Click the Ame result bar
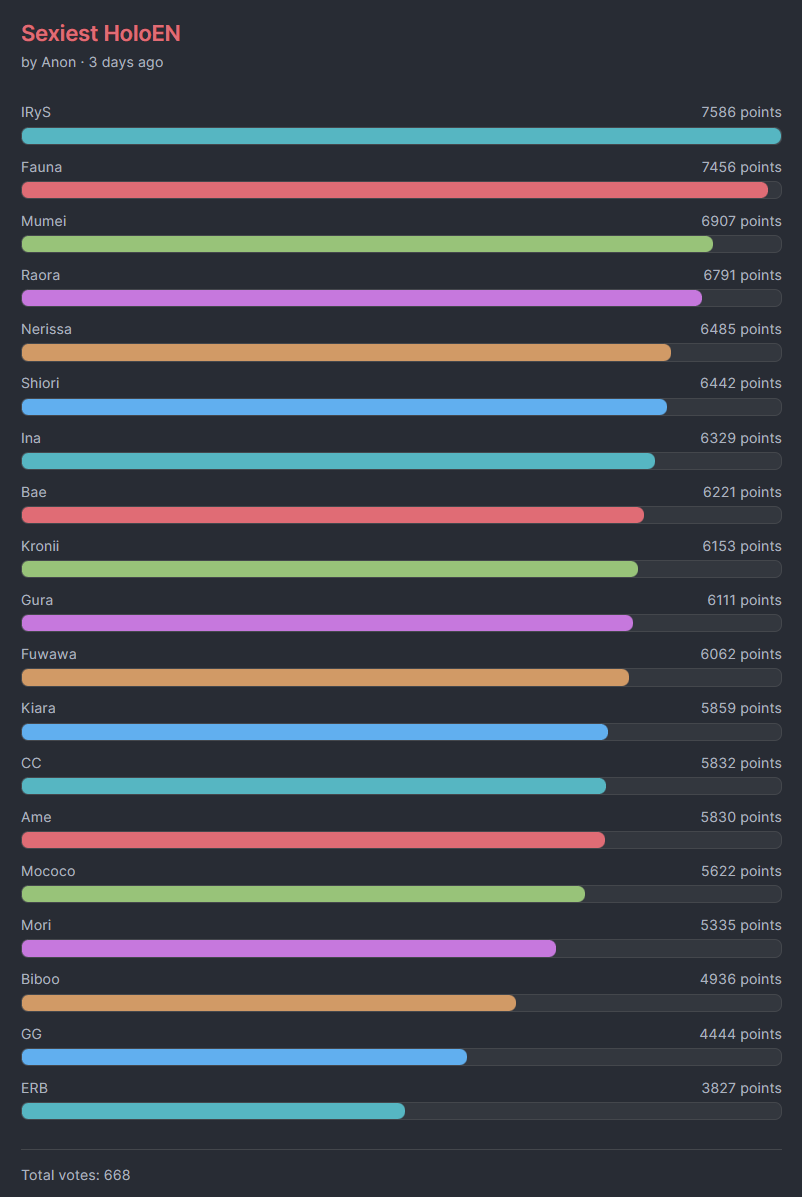The width and height of the screenshot is (802, 1197). tap(401, 840)
